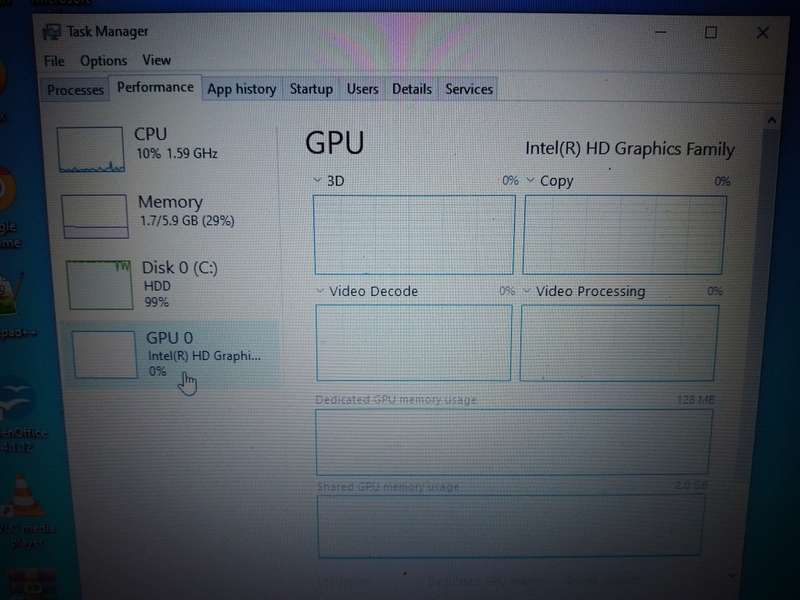
Task: Open the Google Chrome desktop icon
Action: pos(7,209)
